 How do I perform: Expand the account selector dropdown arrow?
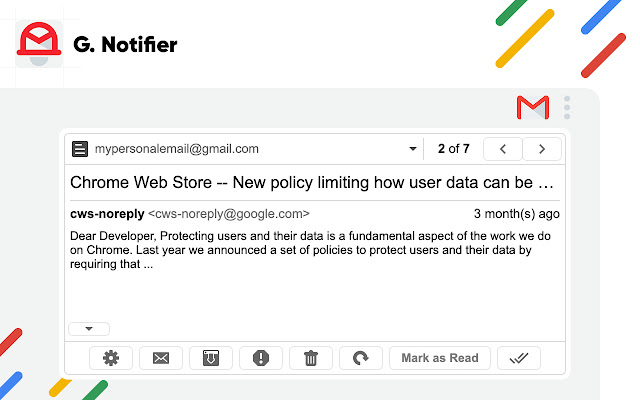412,150
